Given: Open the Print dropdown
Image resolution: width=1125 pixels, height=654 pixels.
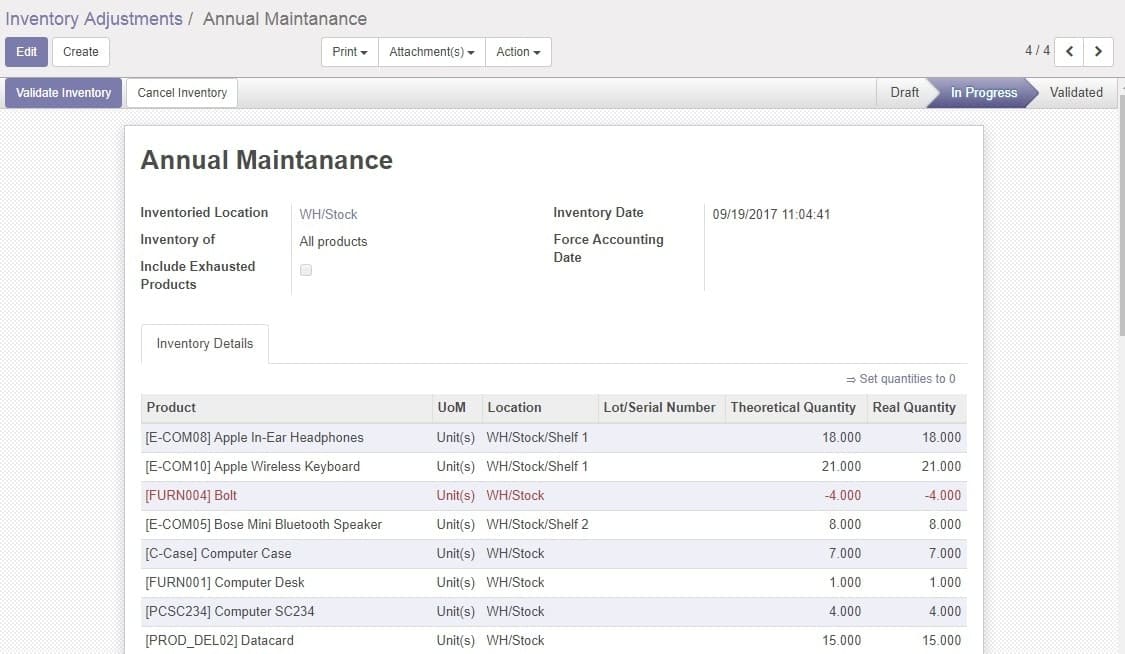Looking at the screenshot, I should click(x=349, y=52).
